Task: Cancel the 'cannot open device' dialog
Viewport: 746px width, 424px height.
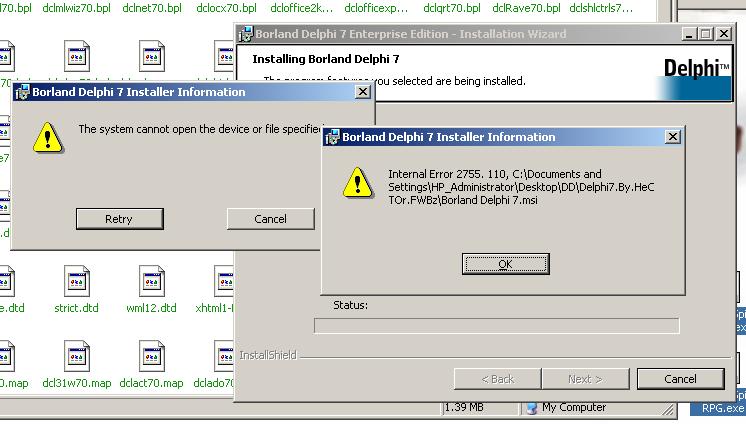Action: click(x=270, y=219)
